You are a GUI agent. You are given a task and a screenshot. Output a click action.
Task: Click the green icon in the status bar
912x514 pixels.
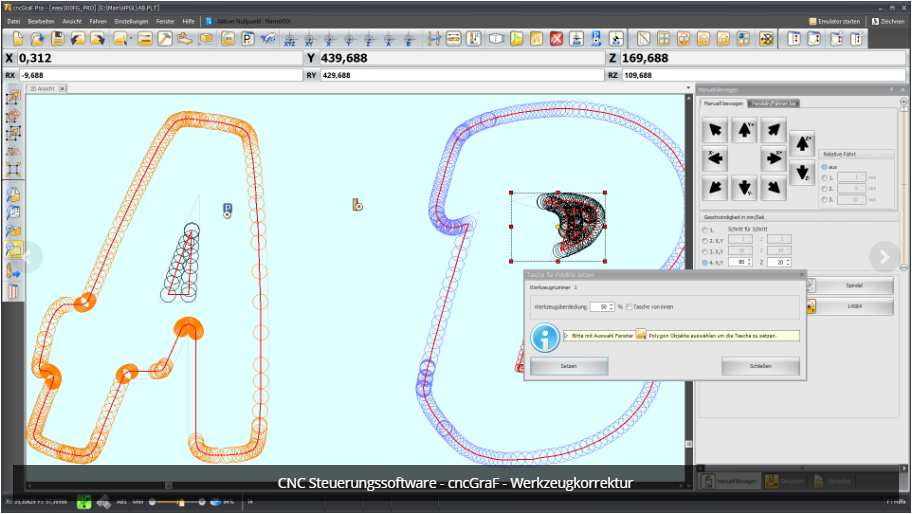(84, 502)
